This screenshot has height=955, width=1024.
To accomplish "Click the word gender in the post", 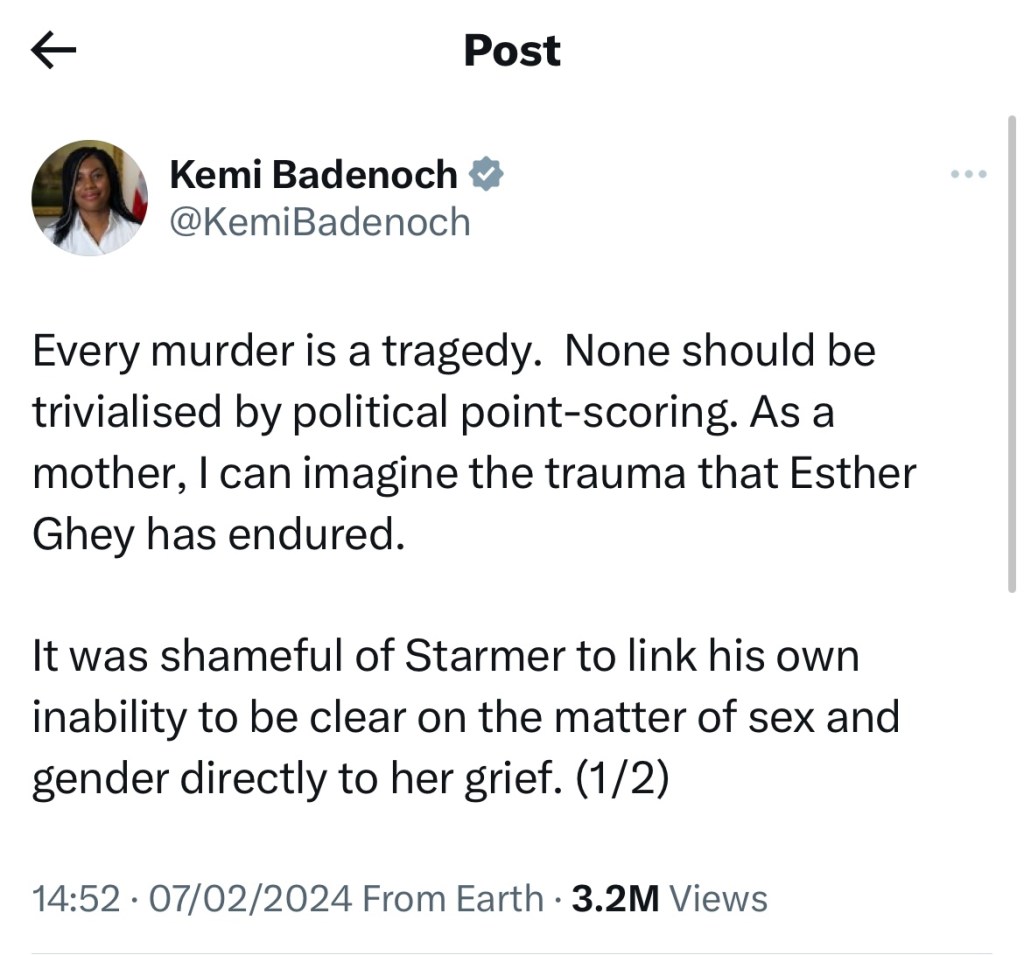I will tap(101, 777).
